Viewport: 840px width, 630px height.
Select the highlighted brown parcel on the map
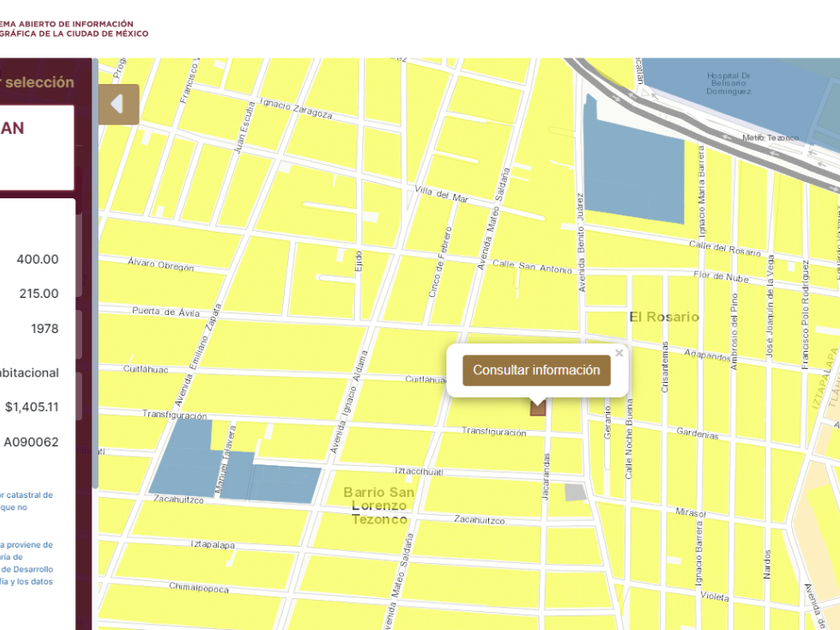(538, 407)
